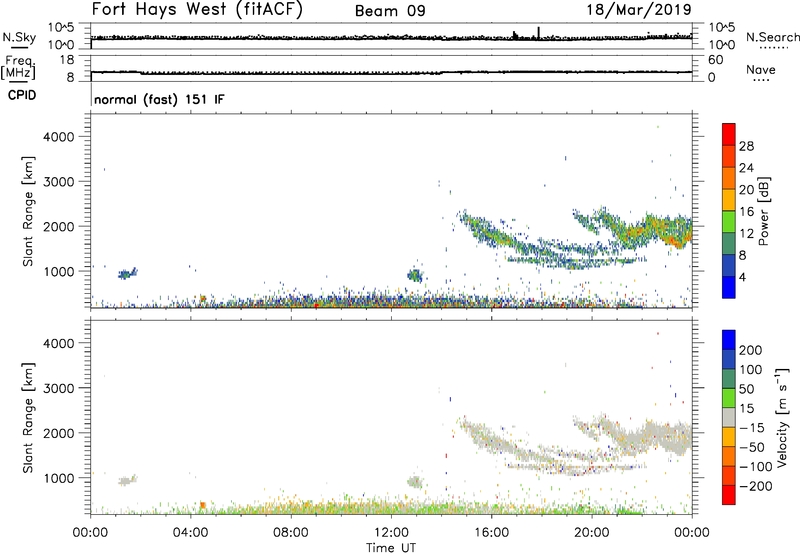
Task: Pick the bright blue bottom segment of power colorbar
Action: (729, 287)
